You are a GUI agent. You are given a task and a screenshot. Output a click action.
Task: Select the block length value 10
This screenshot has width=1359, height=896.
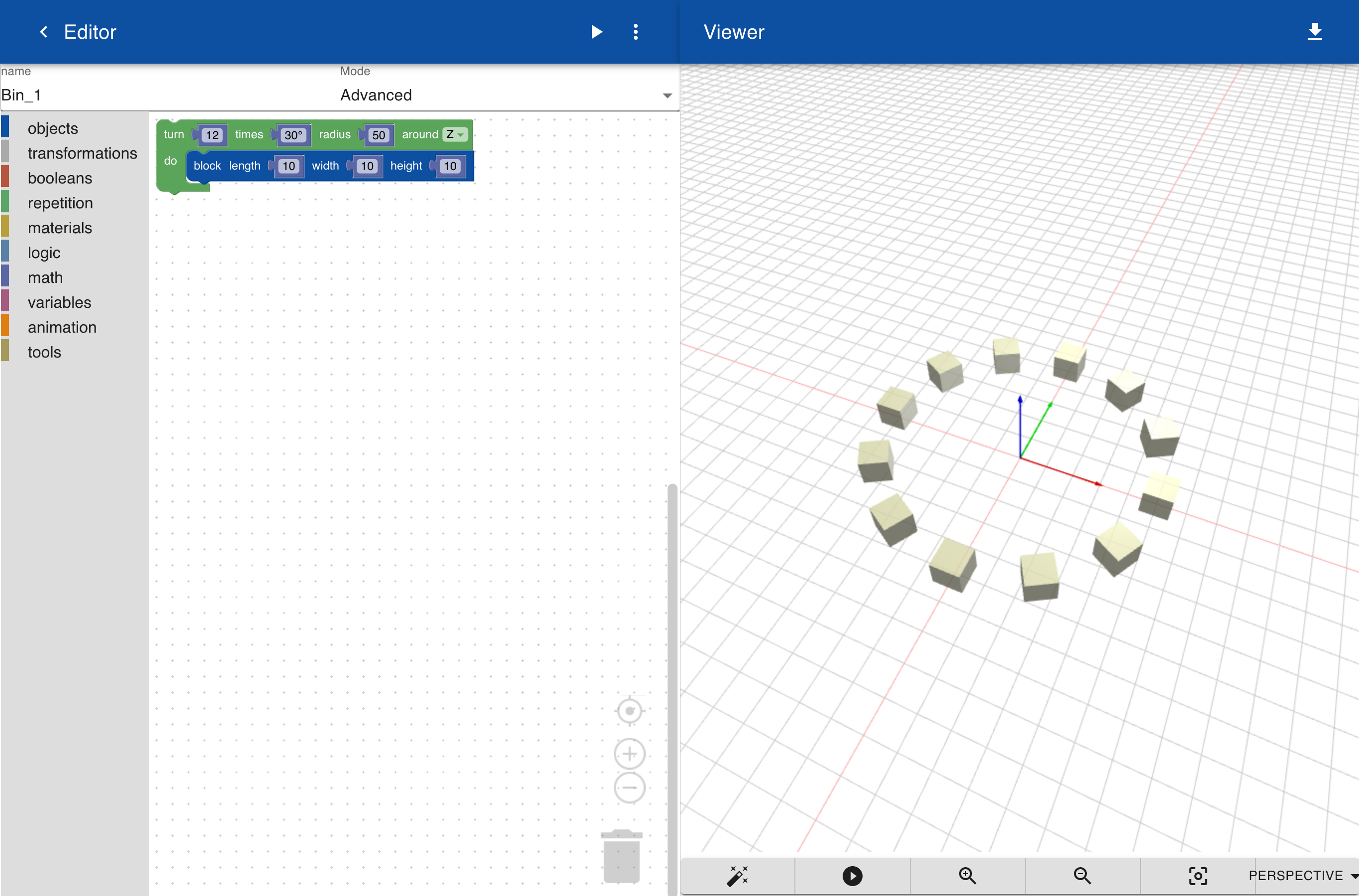(x=289, y=166)
